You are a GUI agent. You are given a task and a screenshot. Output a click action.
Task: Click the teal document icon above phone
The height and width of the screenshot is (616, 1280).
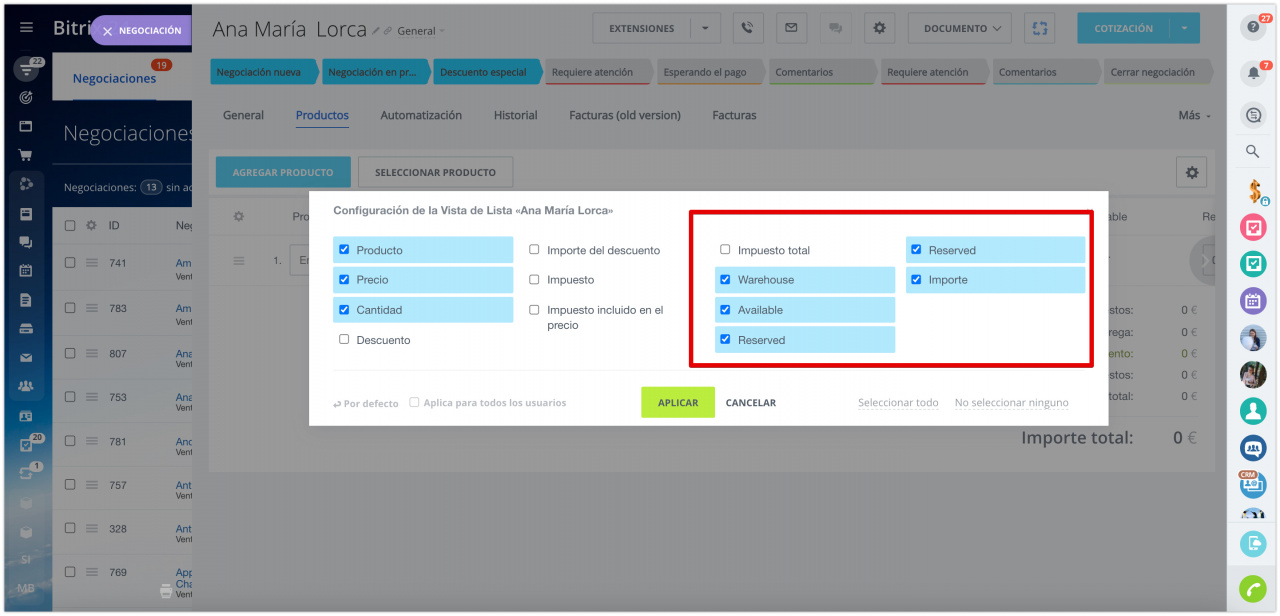pos(1253,544)
